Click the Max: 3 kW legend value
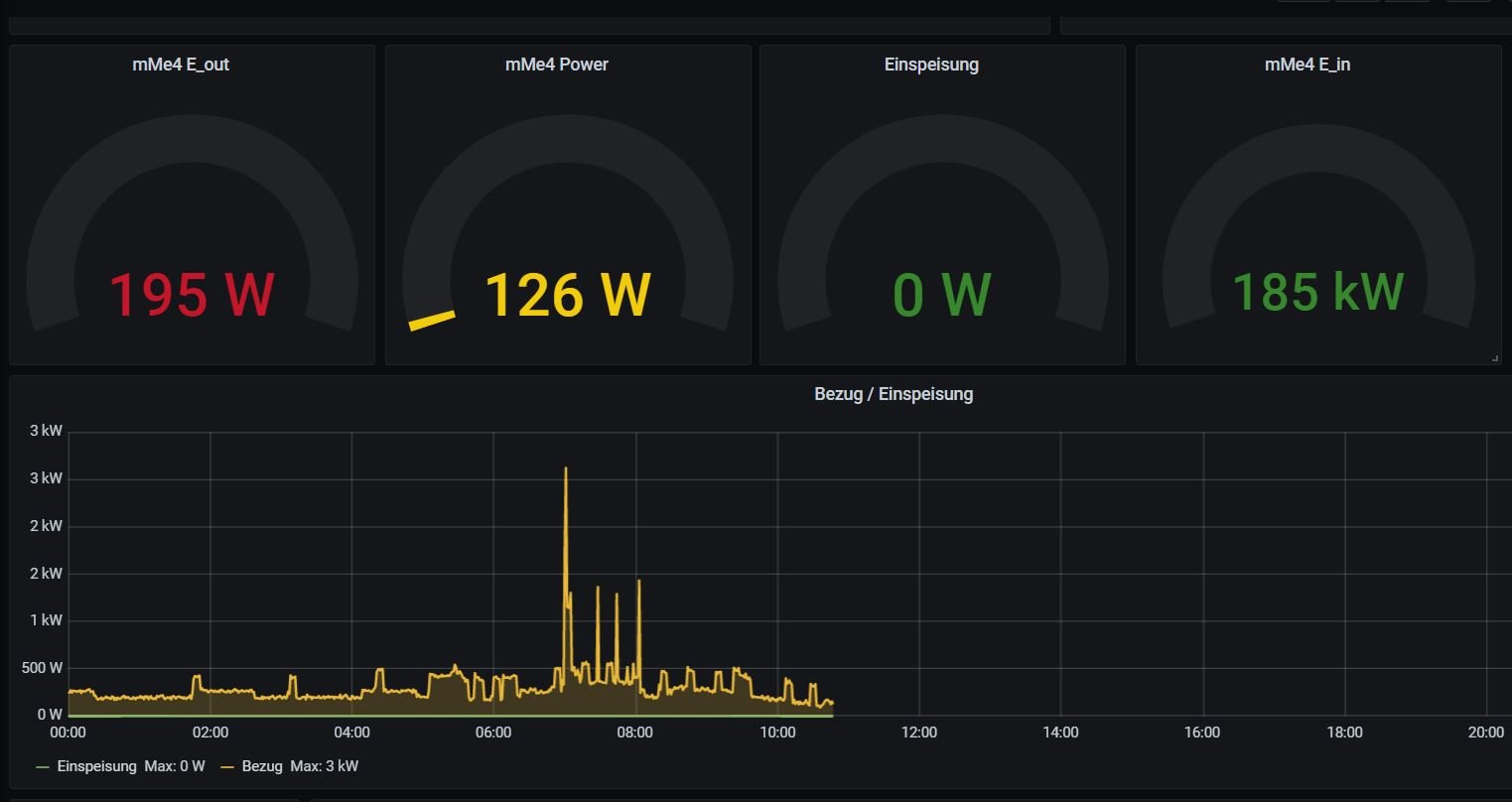The image size is (1512, 802). point(324,766)
